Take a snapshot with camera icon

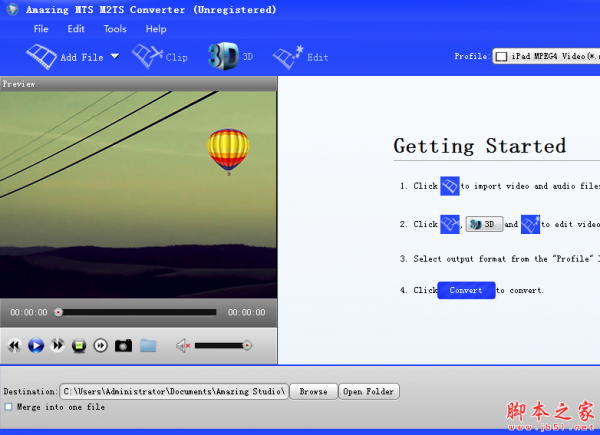coord(124,345)
